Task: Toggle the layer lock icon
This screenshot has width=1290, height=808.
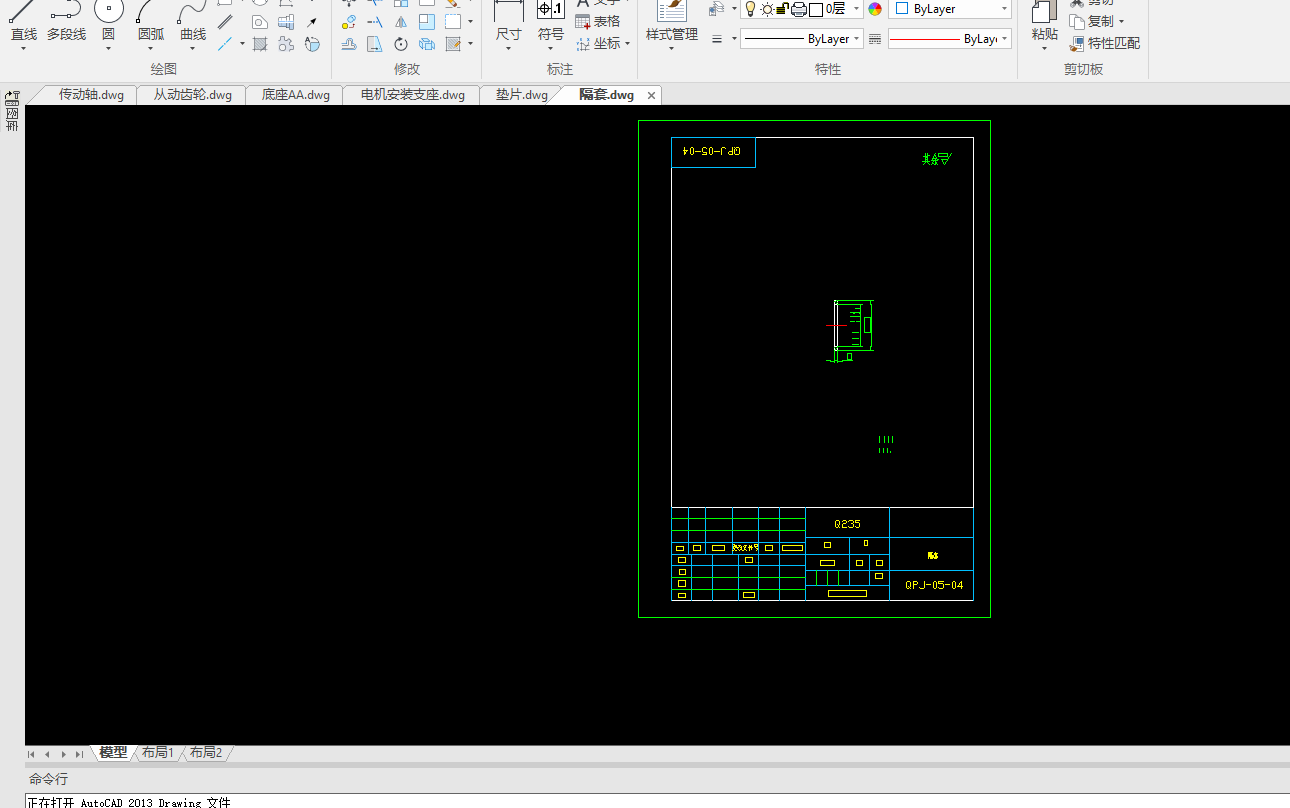Action: pyautogui.click(x=782, y=9)
